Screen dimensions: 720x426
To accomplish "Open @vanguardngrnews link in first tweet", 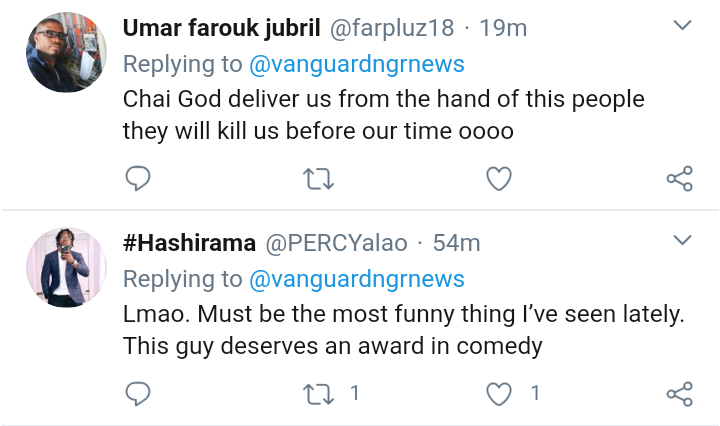I will pos(357,64).
